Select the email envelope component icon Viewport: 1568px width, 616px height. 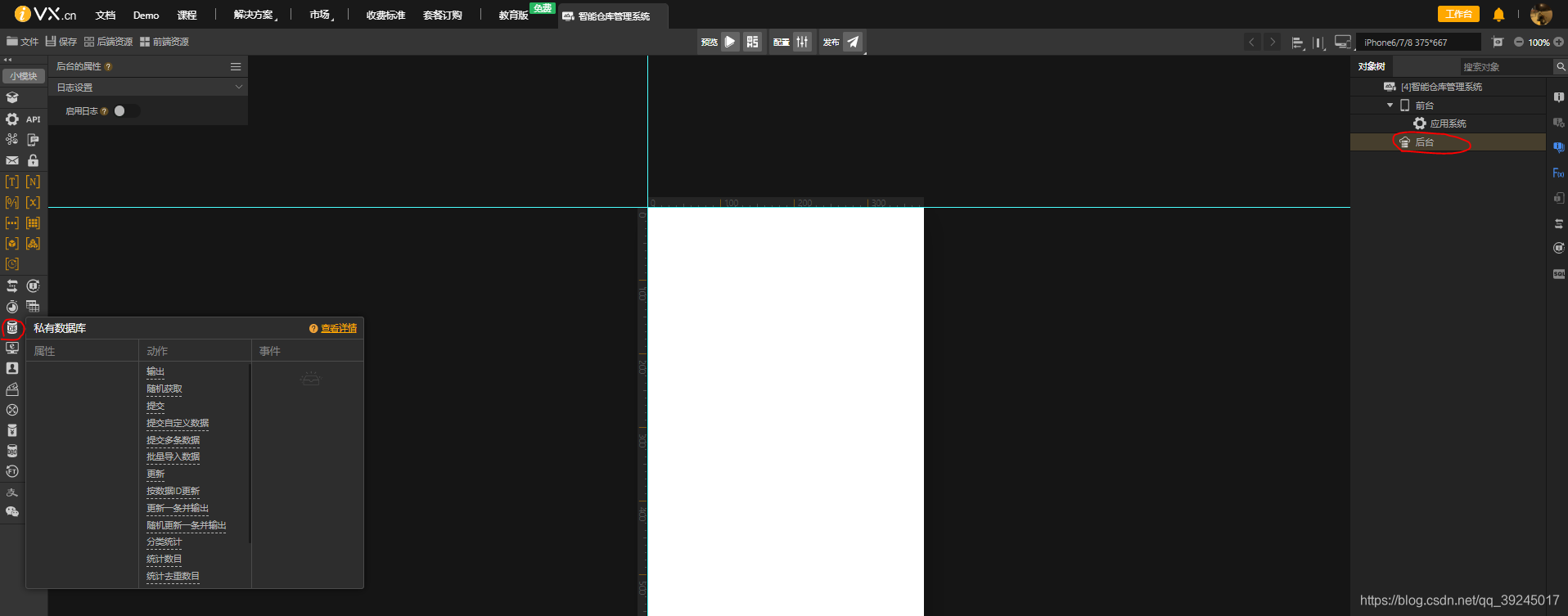[12, 160]
